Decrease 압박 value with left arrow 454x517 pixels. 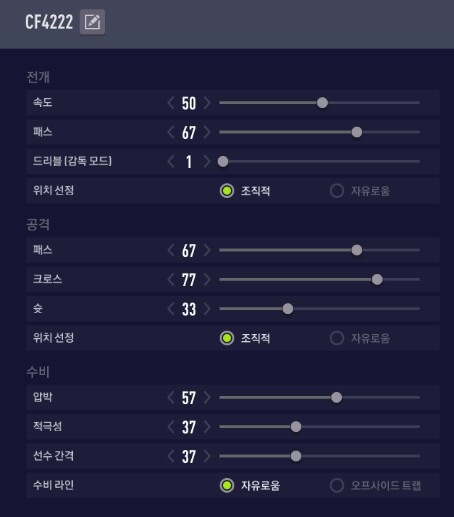(x=171, y=397)
